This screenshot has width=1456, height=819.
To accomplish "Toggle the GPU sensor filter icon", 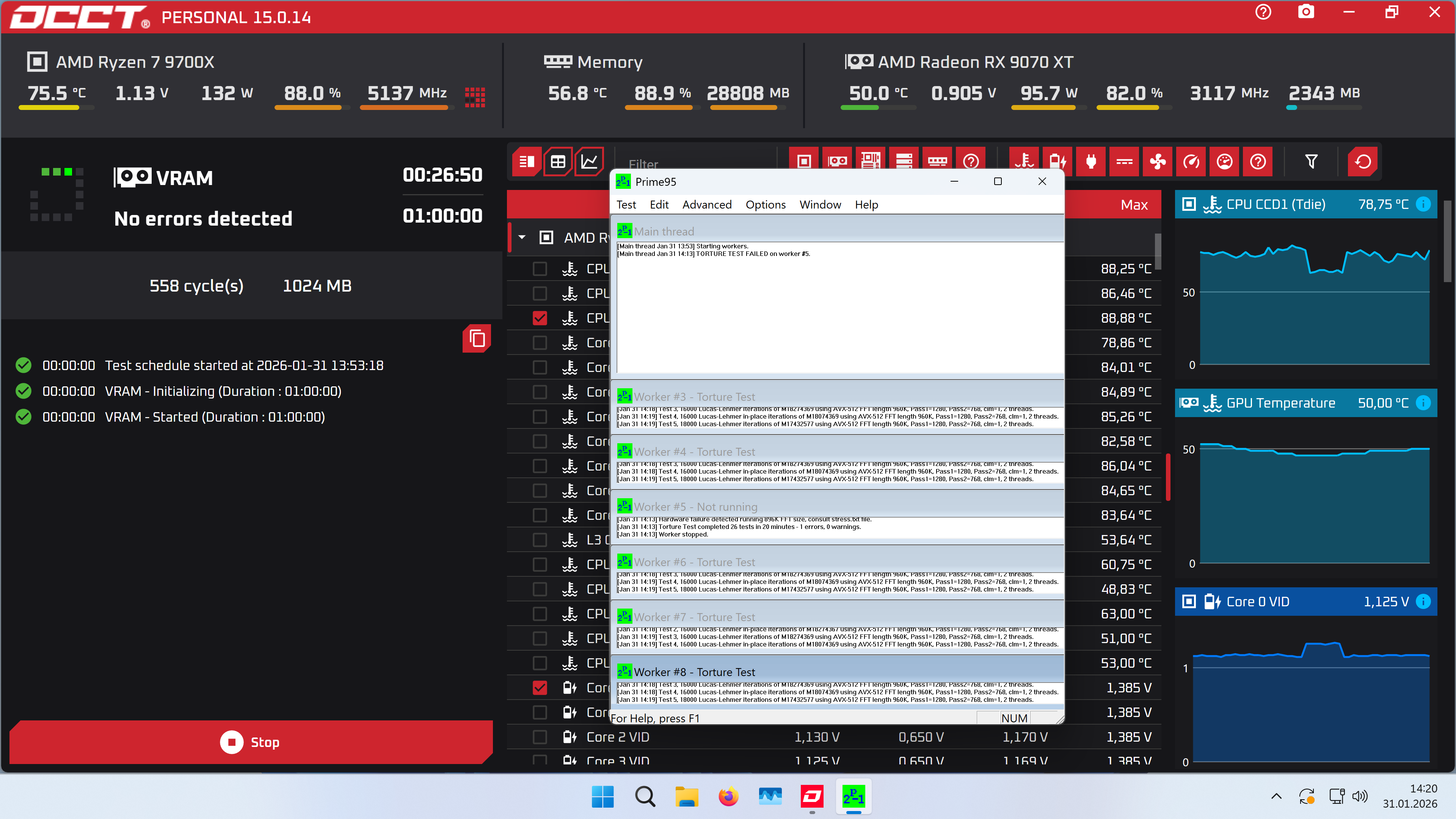I will [x=837, y=162].
